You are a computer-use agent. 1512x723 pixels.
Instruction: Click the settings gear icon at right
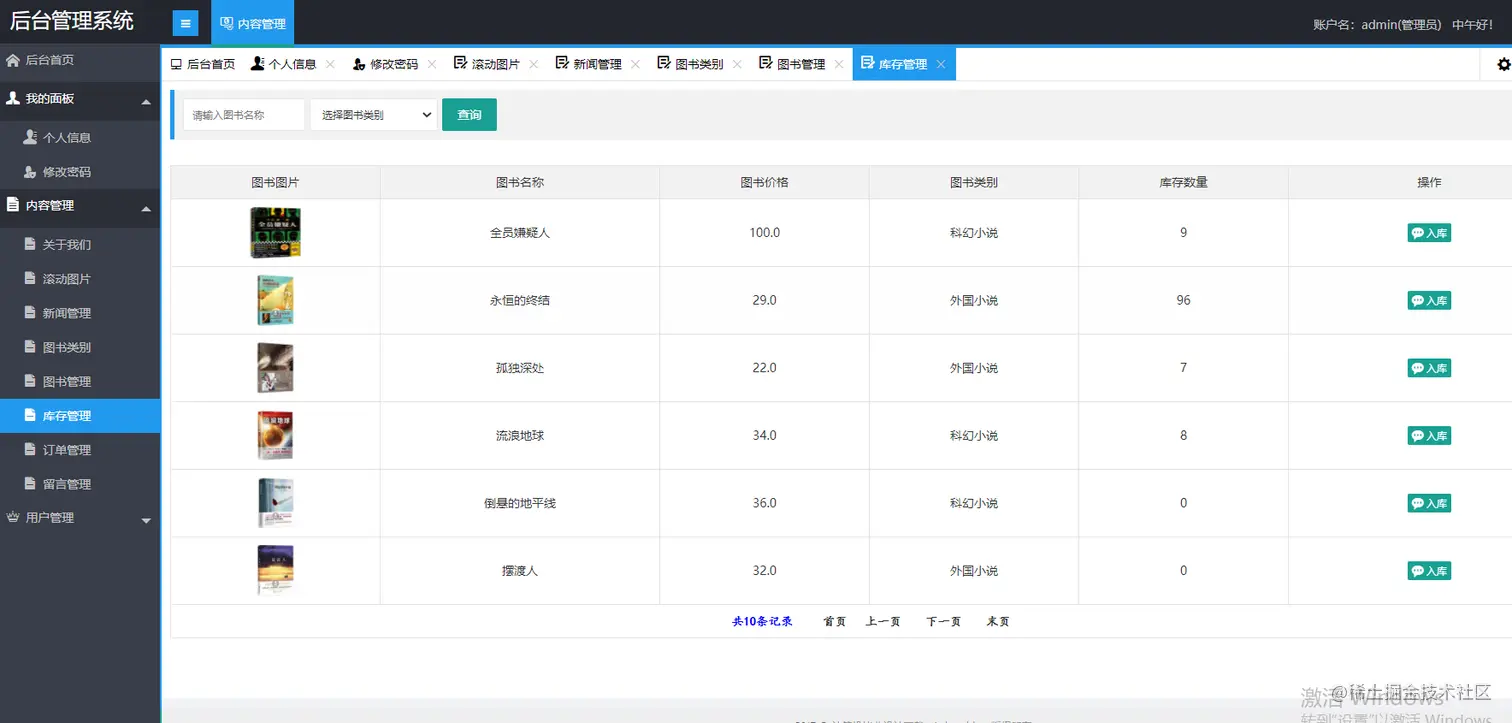pos(1503,64)
